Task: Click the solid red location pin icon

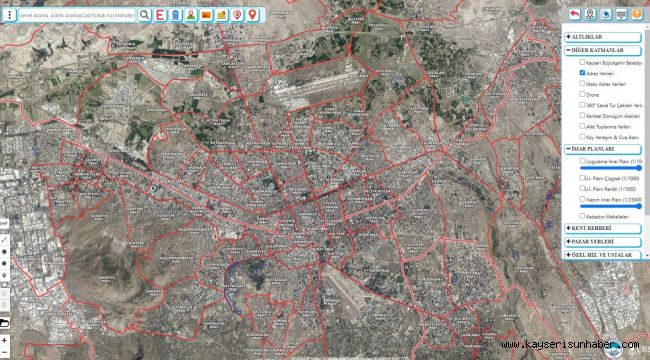Action: [x=252, y=15]
